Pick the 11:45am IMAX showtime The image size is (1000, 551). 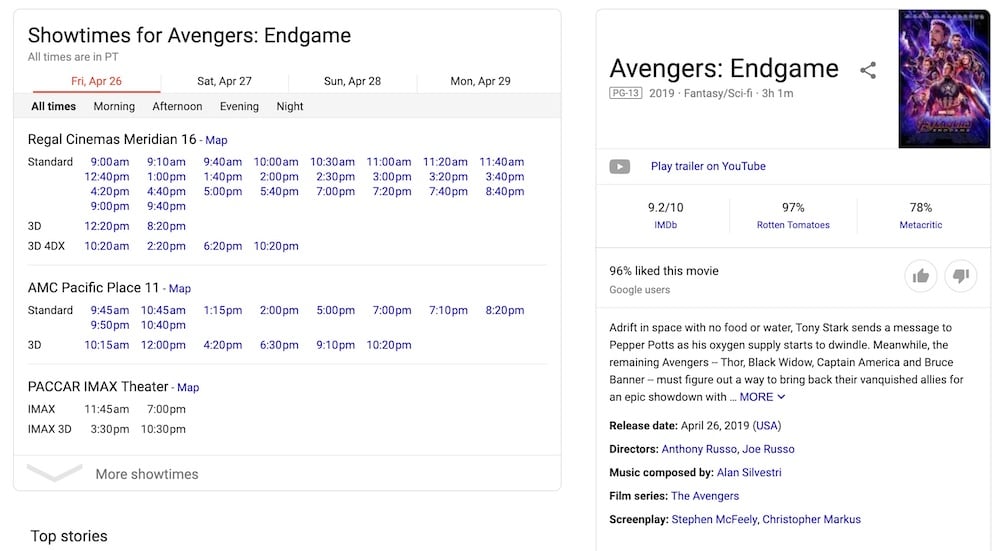(104, 409)
